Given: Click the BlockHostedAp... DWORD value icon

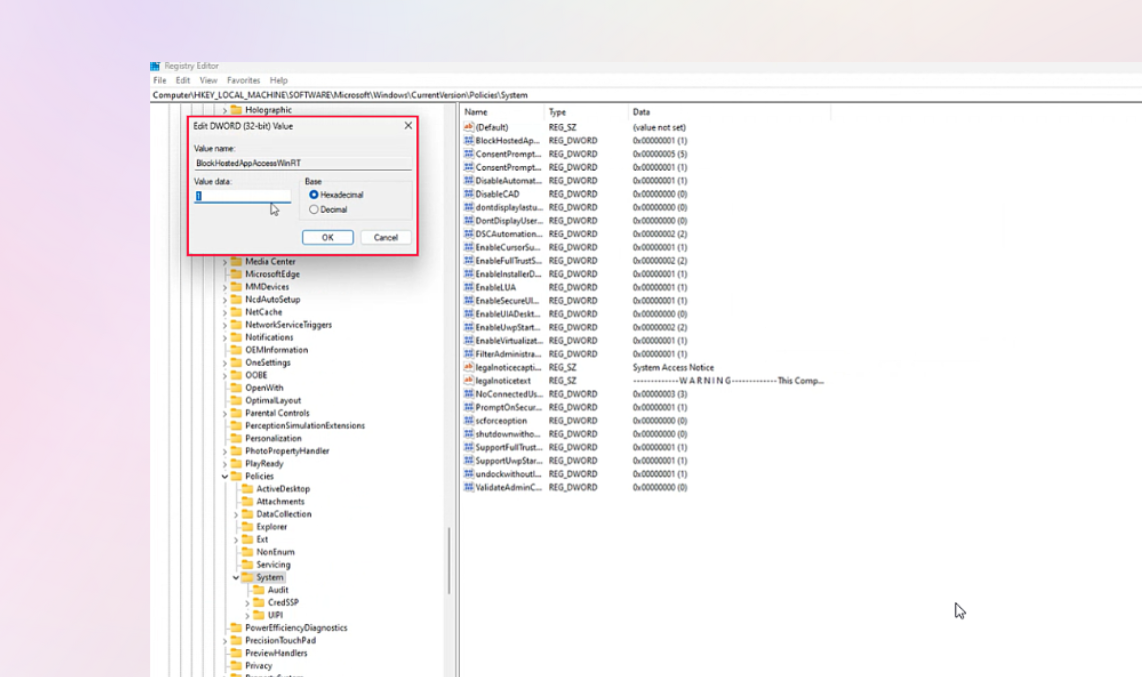Looking at the screenshot, I should click(x=468, y=140).
